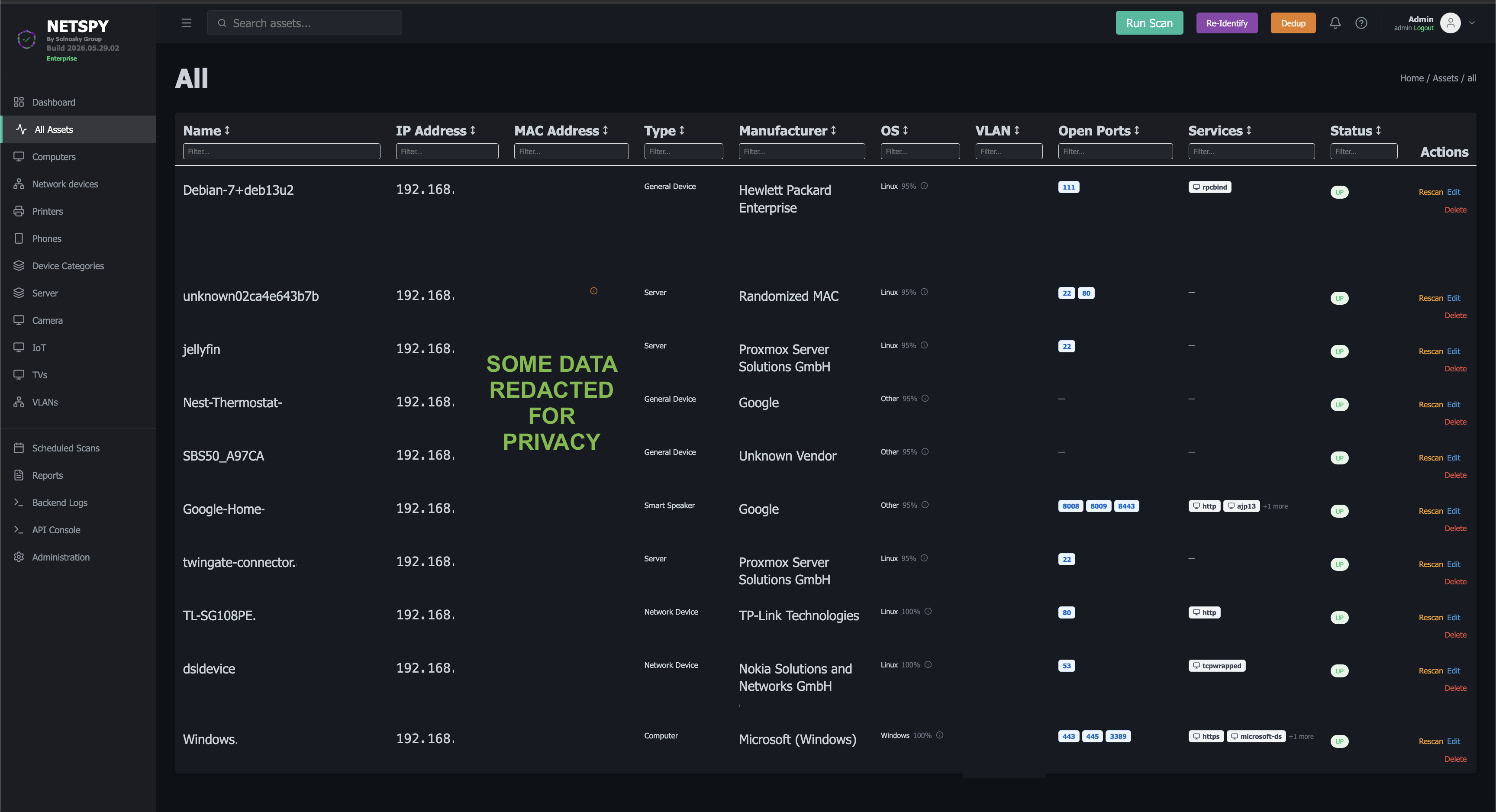Sort by OS column arrows
This screenshot has height=812, width=1496.
tap(906, 131)
